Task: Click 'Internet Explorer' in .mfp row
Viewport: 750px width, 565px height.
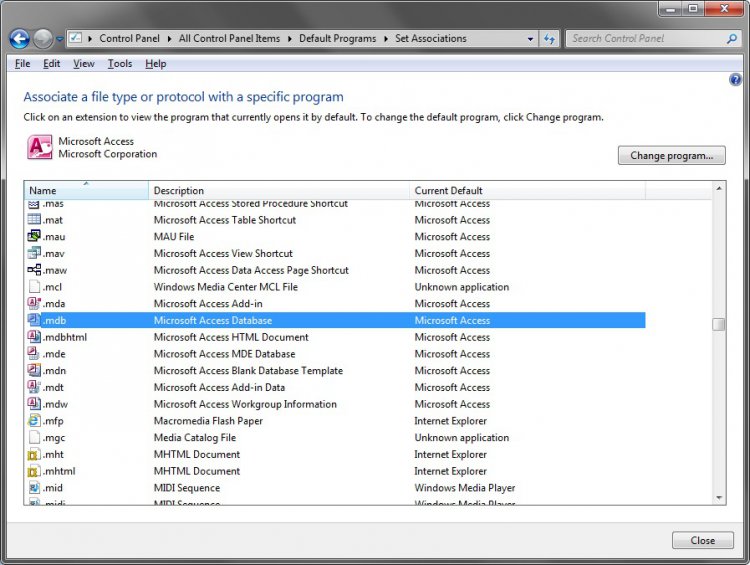Action: (451, 421)
